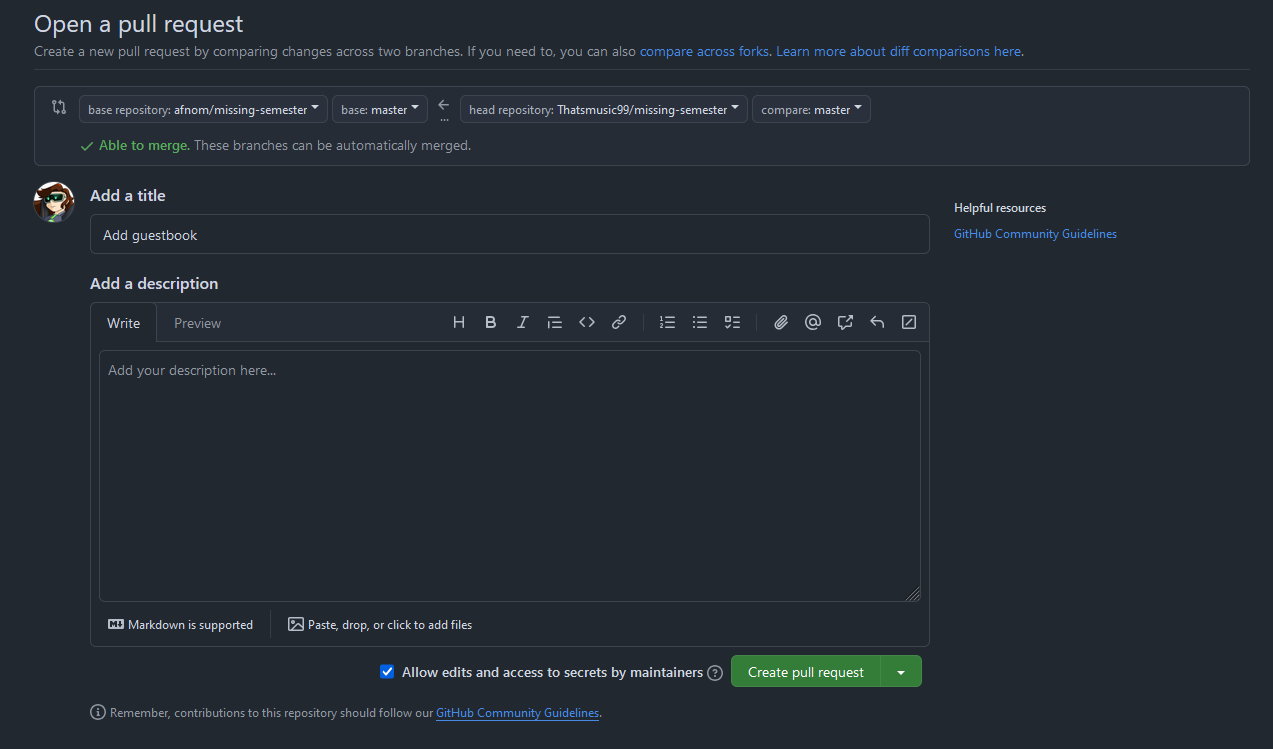
Task: Swap base and head with the compare arrows icon
Action: 59,106
